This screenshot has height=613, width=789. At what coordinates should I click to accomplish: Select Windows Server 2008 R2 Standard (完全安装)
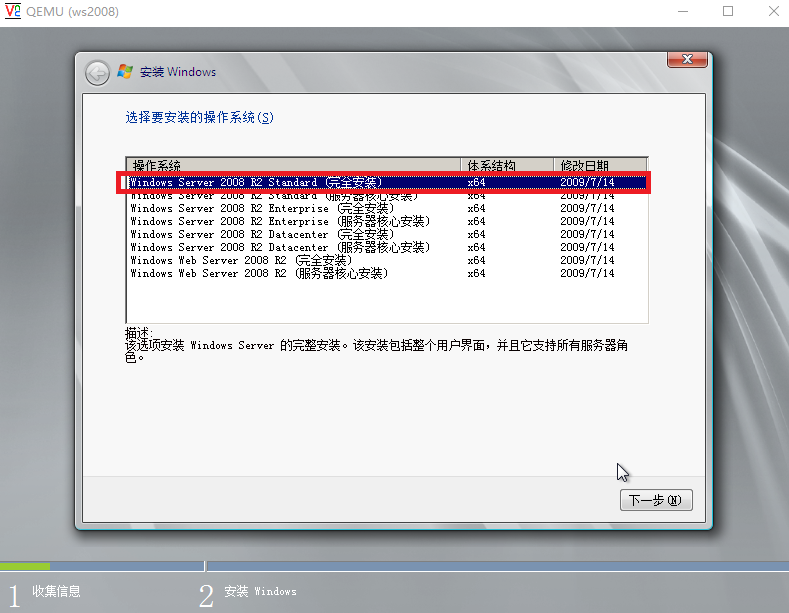pyautogui.click(x=387, y=182)
